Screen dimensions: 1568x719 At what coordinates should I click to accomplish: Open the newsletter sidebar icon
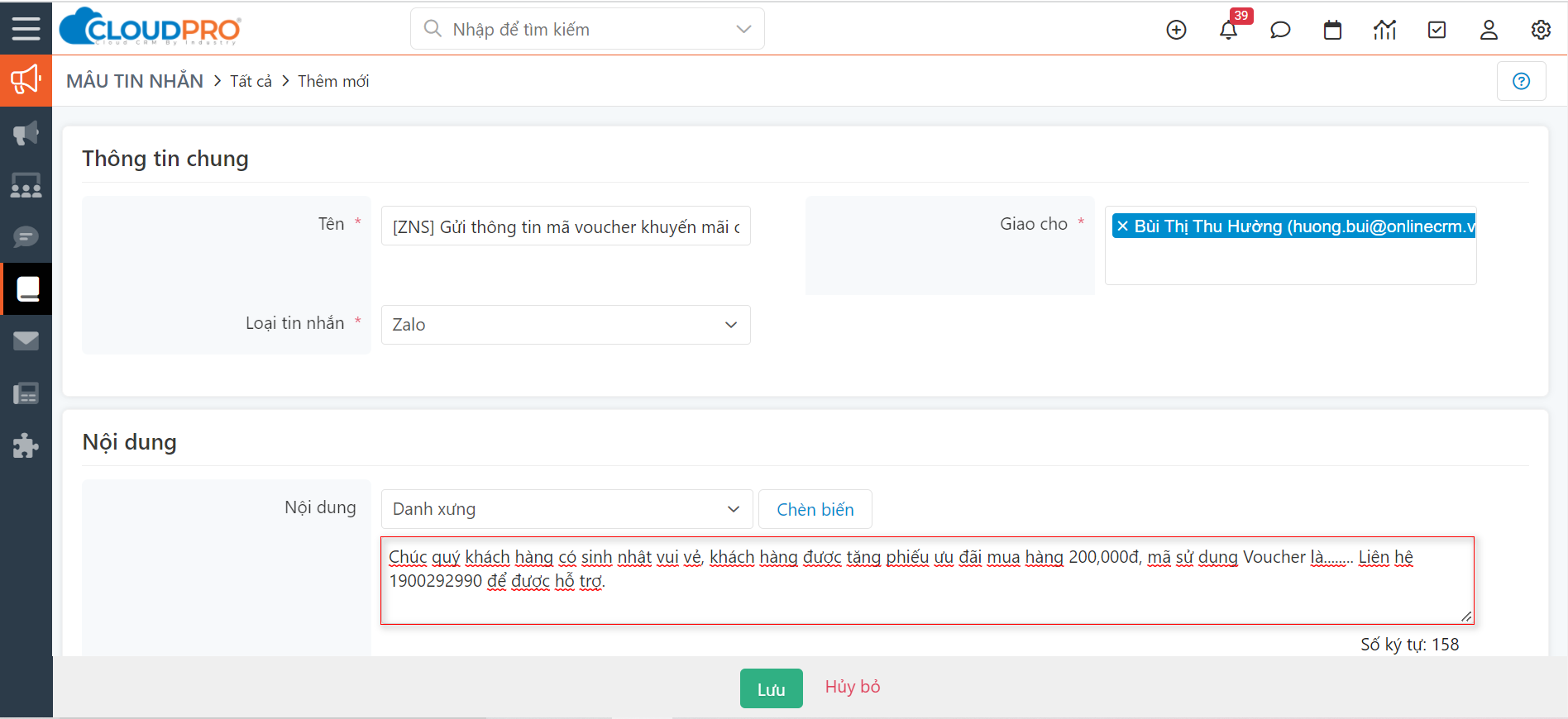[x=26, y=393]
